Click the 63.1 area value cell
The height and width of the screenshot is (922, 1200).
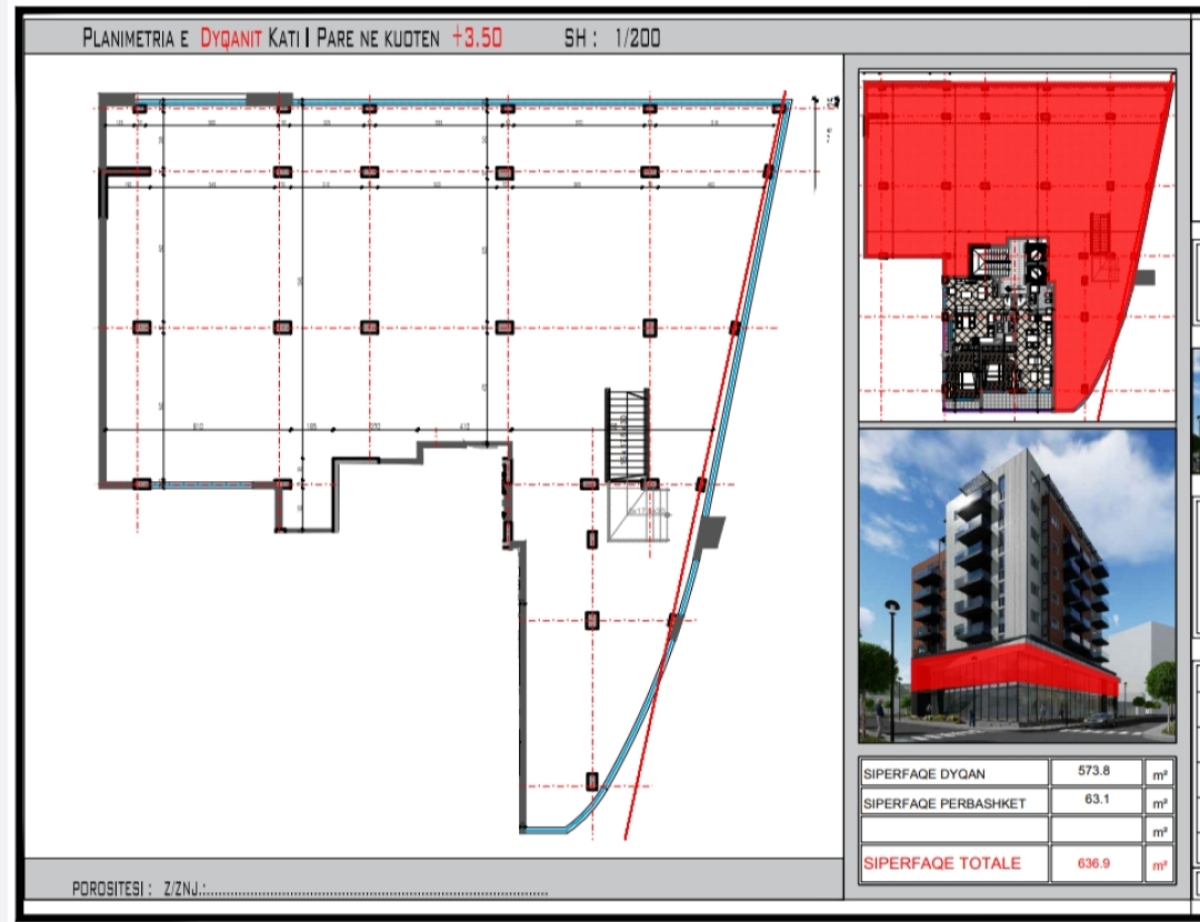click(x=1096, y=800)
